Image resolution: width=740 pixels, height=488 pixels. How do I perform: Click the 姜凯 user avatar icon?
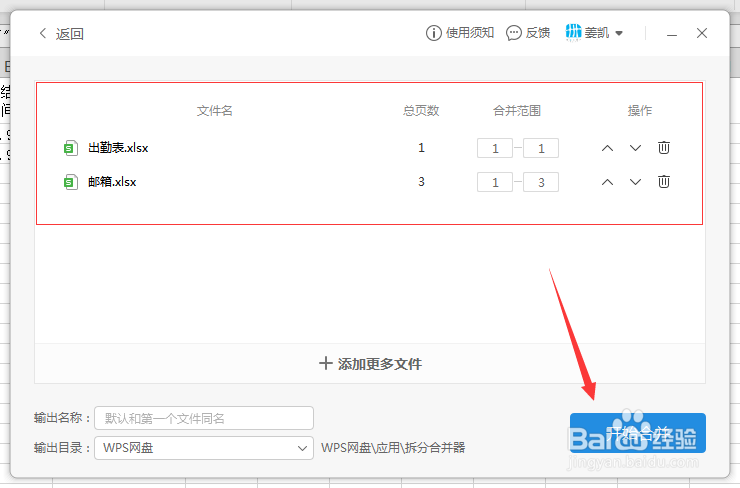[x=573, y=33]
